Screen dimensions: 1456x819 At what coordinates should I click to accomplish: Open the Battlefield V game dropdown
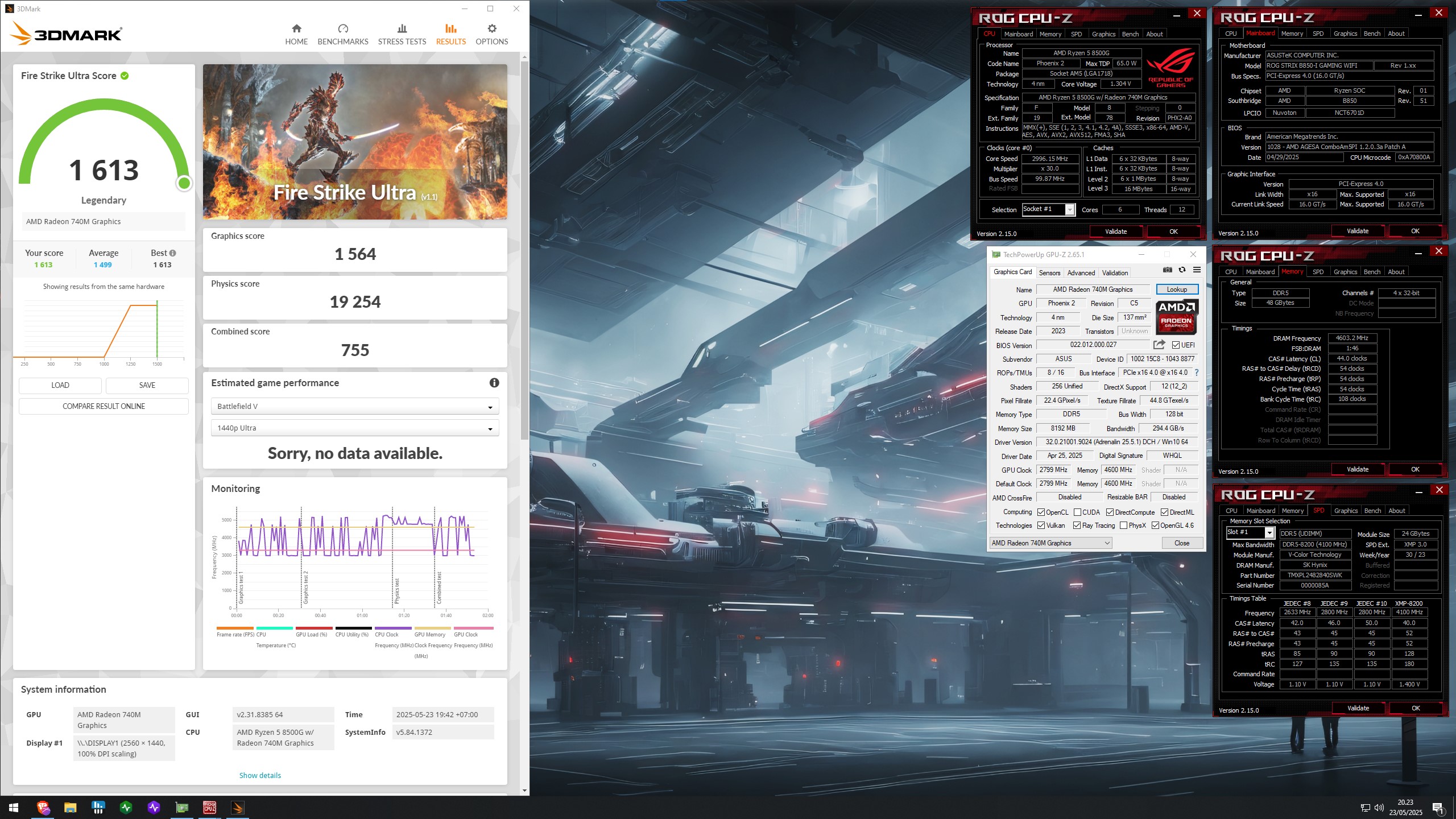point(355,406)
